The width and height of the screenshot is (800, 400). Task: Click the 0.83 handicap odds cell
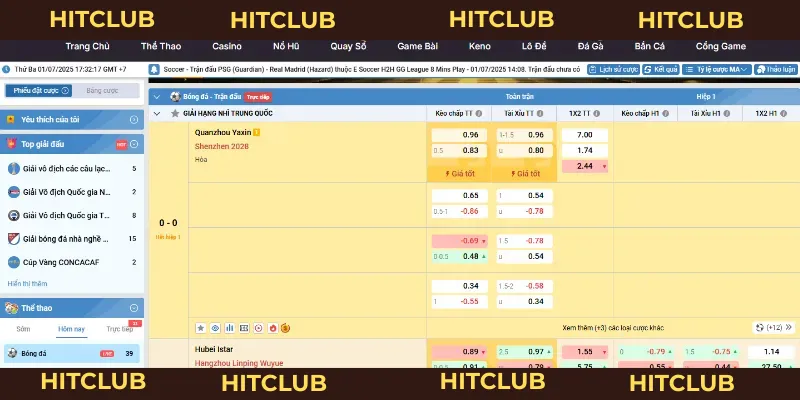tap(459, 151)
